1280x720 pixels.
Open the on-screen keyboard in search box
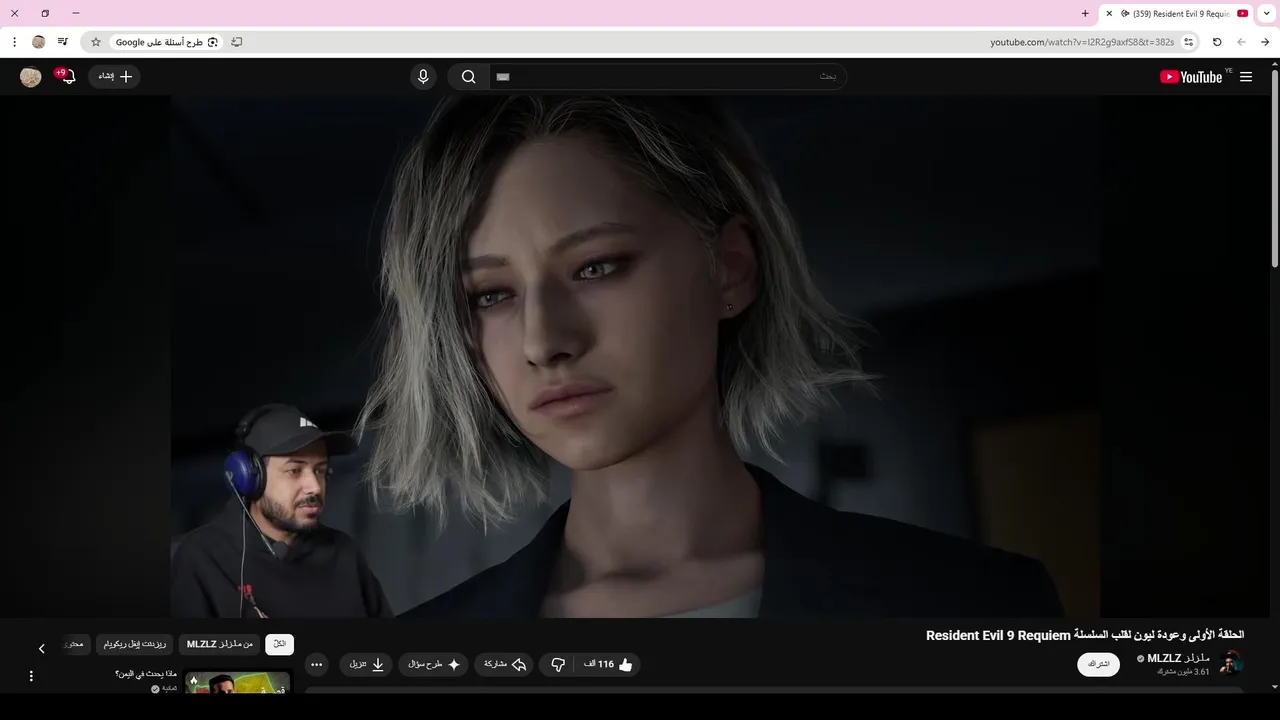(503, 77)
